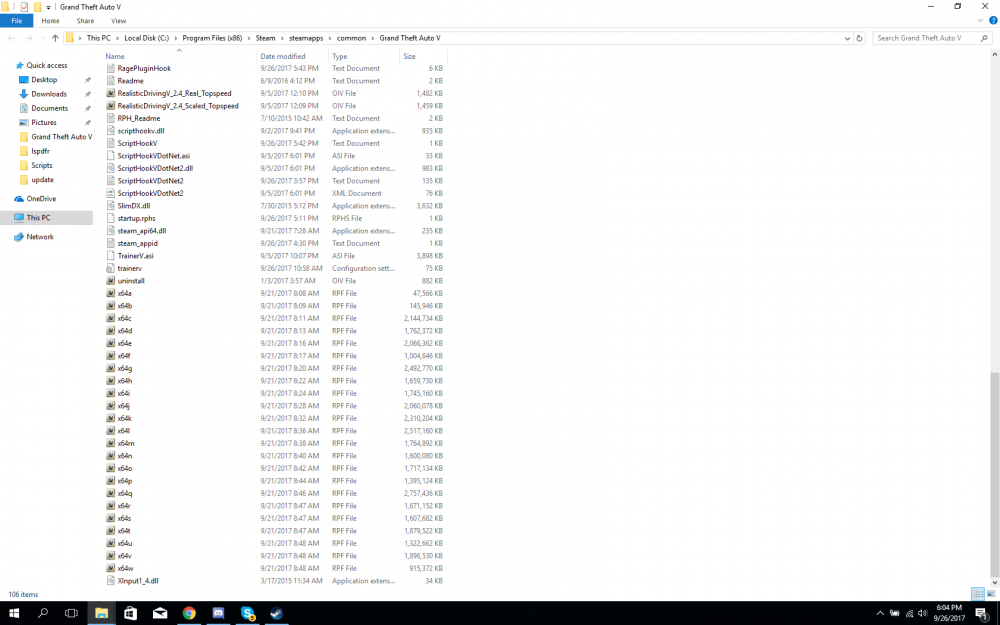Open the Windows Start menu
Viewport: 1000px width, 625px height.
click(14, 614)
